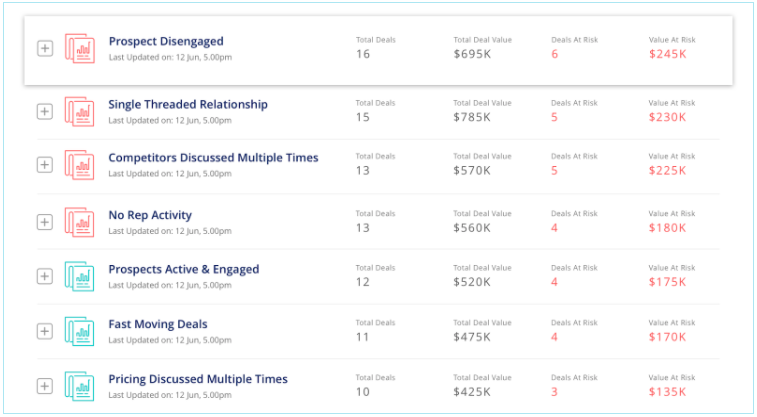This screenshot has width=757, height=417.
Task: Click the red icon beside Competitors Discussed Multiple Times
Action: tap(80, 165)
